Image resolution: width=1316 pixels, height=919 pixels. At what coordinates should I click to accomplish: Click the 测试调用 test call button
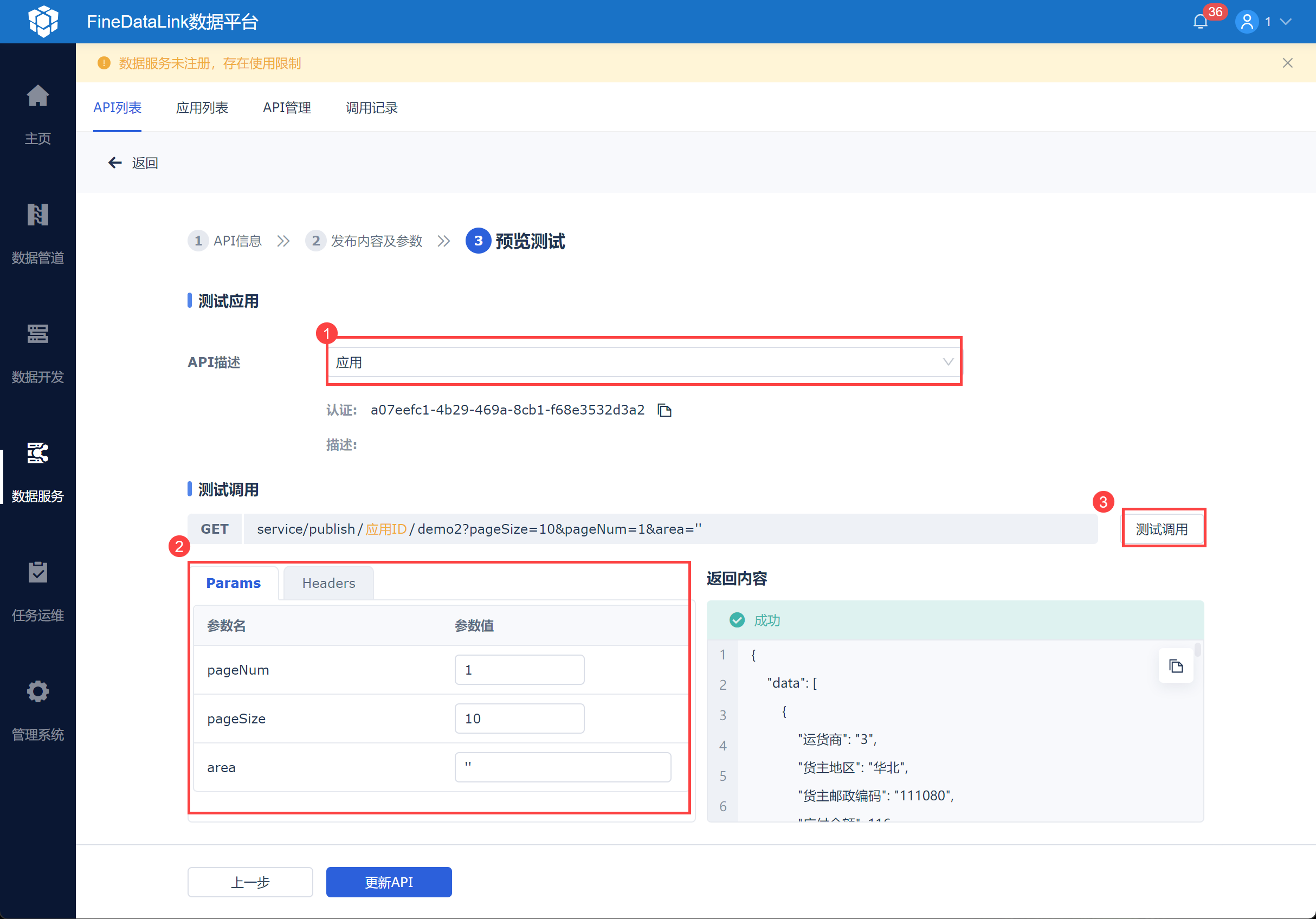(x=1162, y=529)
